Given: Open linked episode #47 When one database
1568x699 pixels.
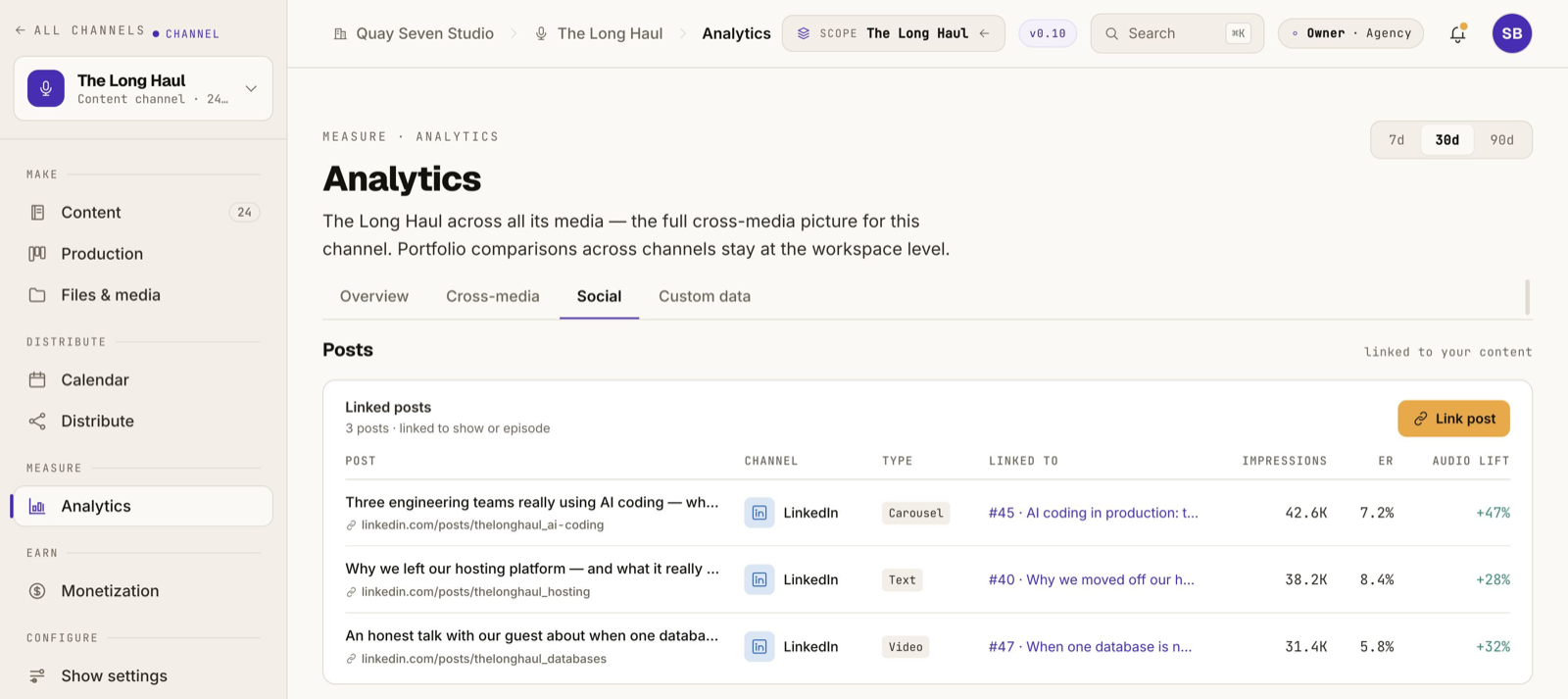Looking at the screenshot, I should pyautogui.click(x=1091, y=646).
